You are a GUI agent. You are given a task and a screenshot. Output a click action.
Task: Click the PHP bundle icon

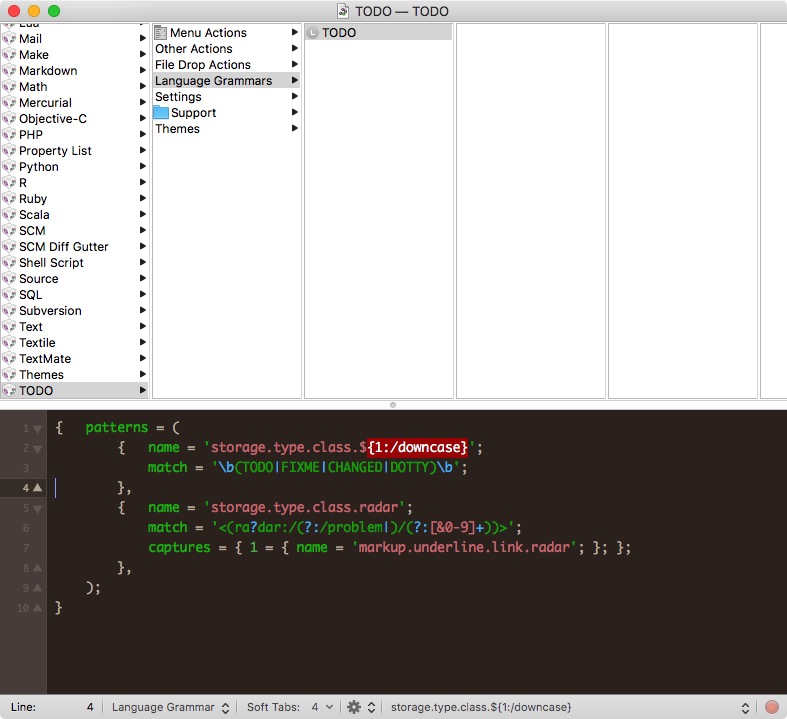click(9, 135)
